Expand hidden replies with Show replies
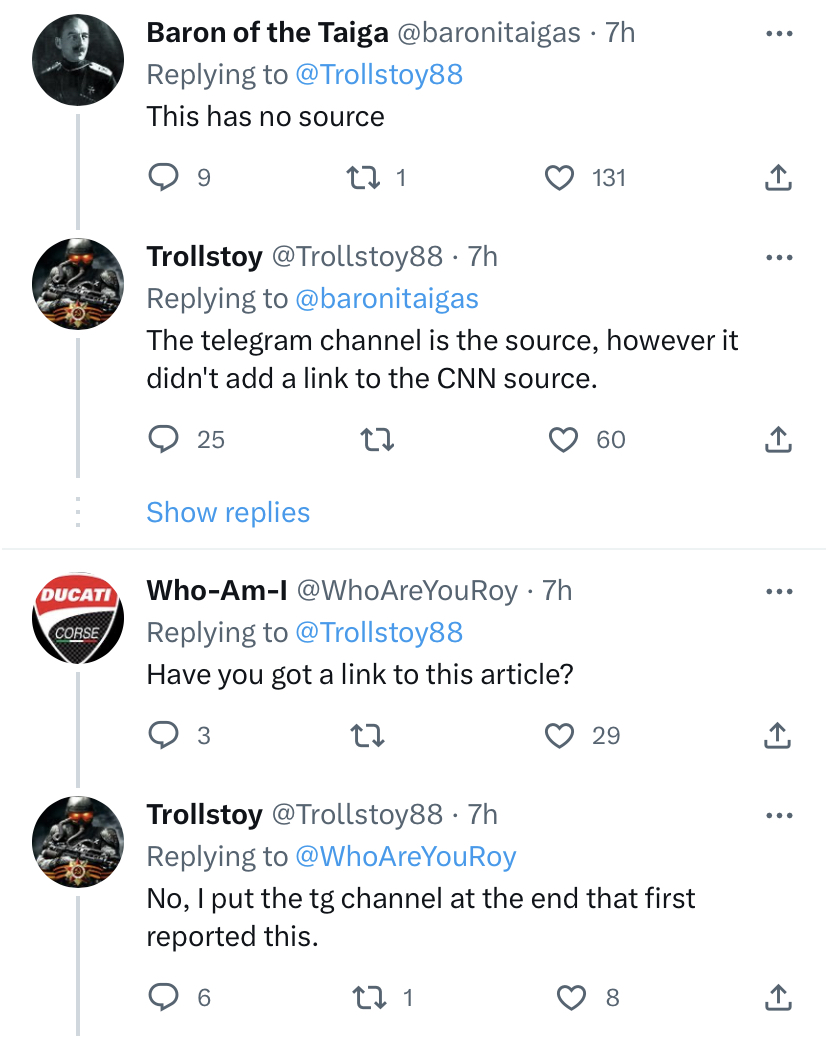 click(228, 513)
